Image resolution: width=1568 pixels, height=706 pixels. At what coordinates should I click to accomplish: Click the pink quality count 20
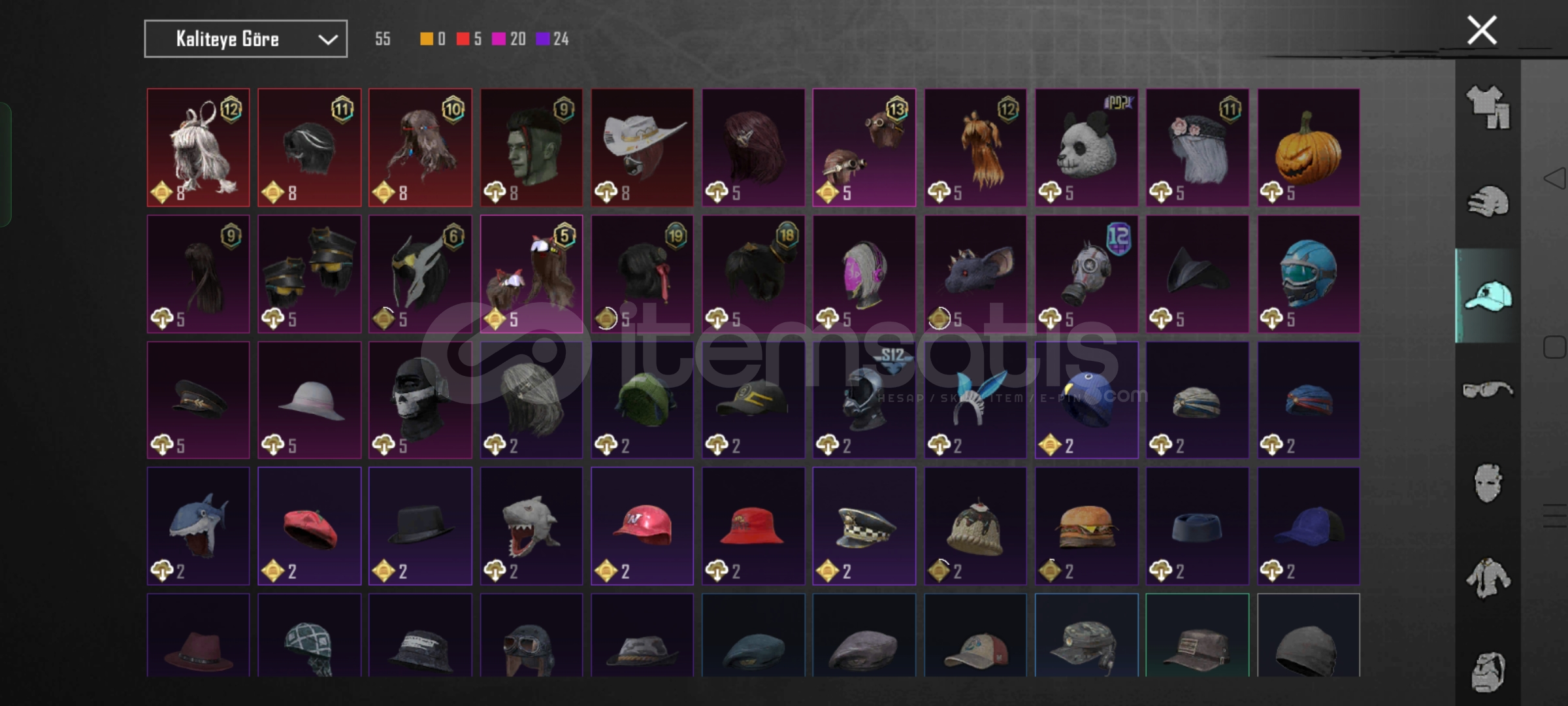click(x=518, y=39)
